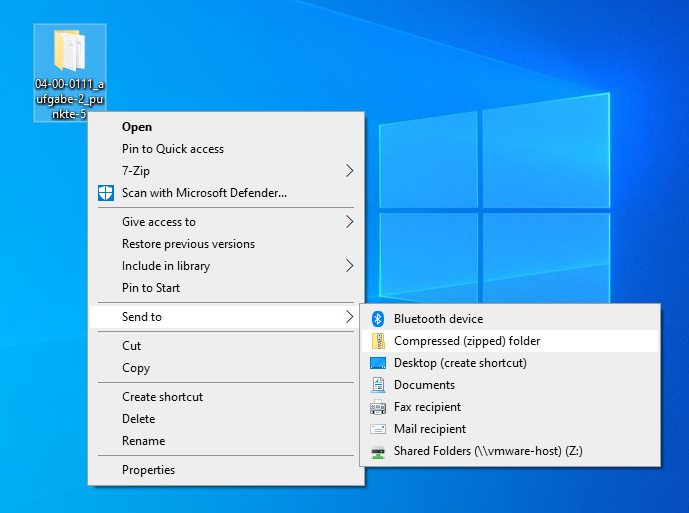Click the Desktop shortcut monitor icon
Screen dimensions: 689x513
click(x=378, y=363)
